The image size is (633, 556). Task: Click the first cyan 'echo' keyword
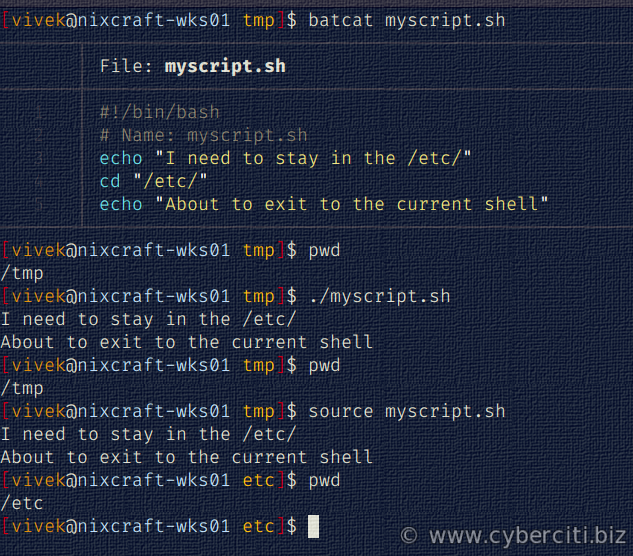pos(121,158)
